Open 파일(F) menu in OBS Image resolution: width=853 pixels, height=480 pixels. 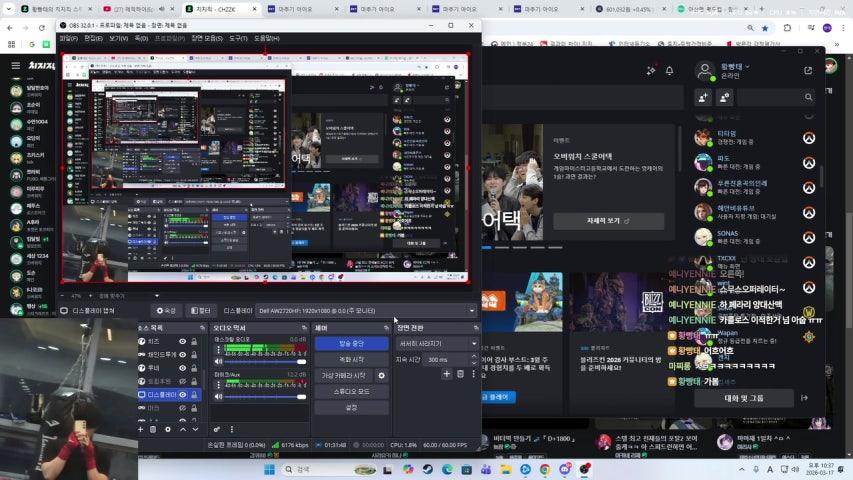click(x=68, y=38)
